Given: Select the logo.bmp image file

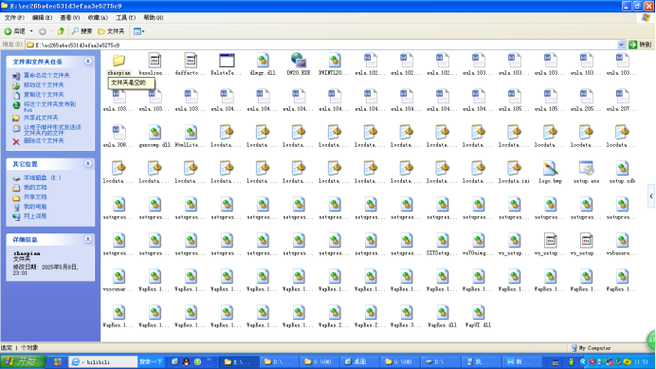Looking at the screenshot, I should coord(550,169).
